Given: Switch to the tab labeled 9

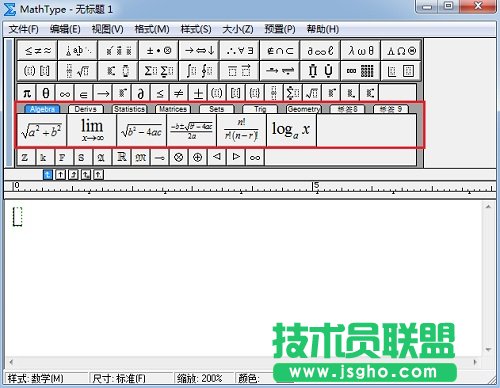Looking at the screenshot, I should click(x=391, y=109).
